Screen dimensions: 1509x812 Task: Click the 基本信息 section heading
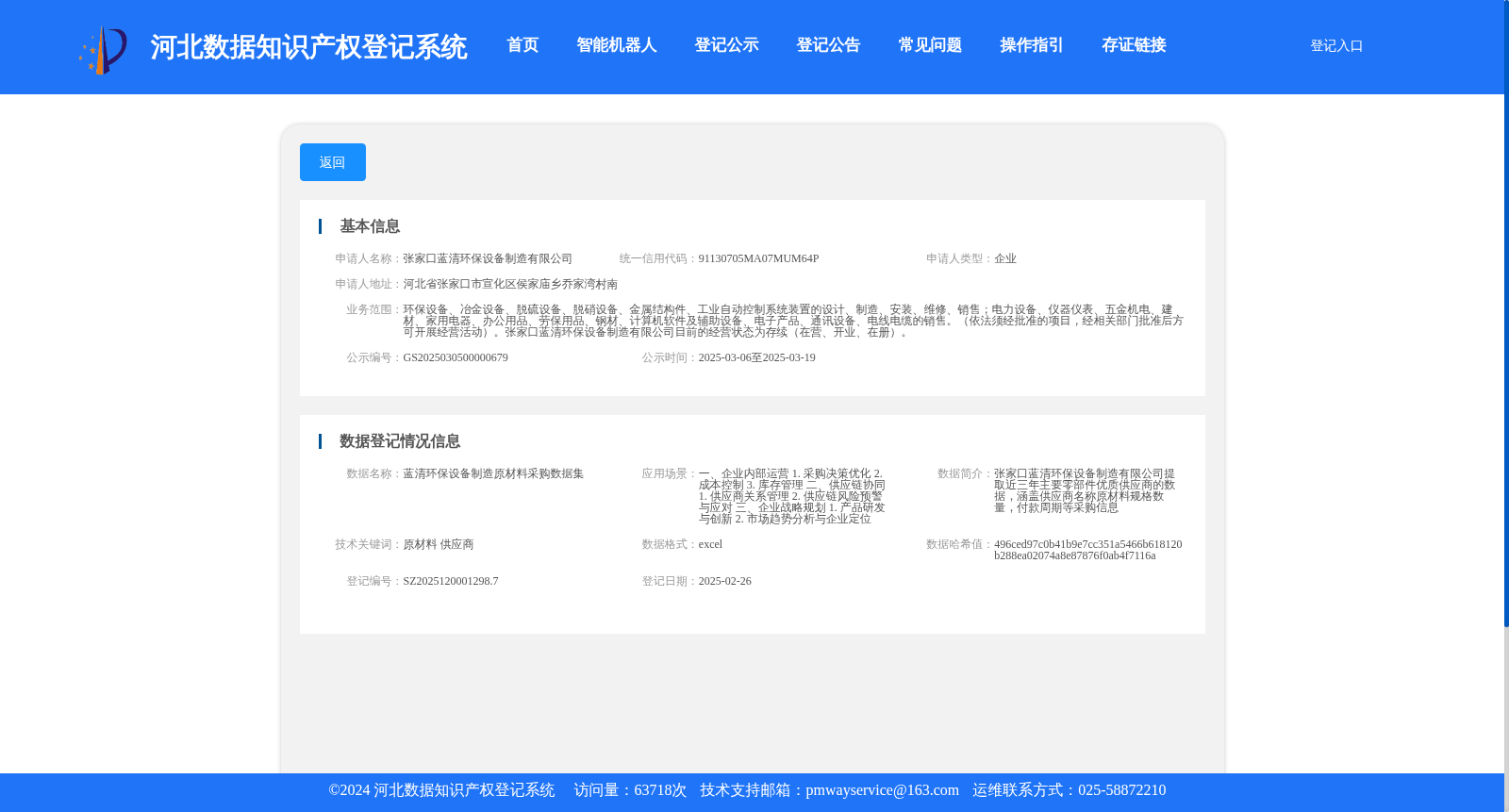click(x=370, y=226)
